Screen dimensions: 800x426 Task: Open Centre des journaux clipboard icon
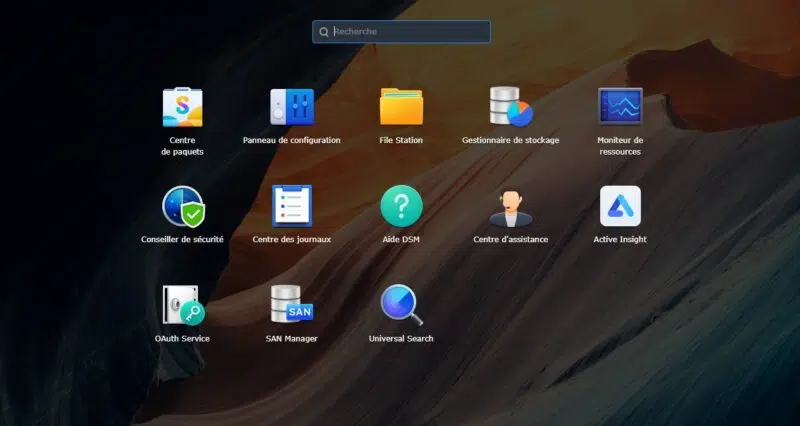click(291, 206)
